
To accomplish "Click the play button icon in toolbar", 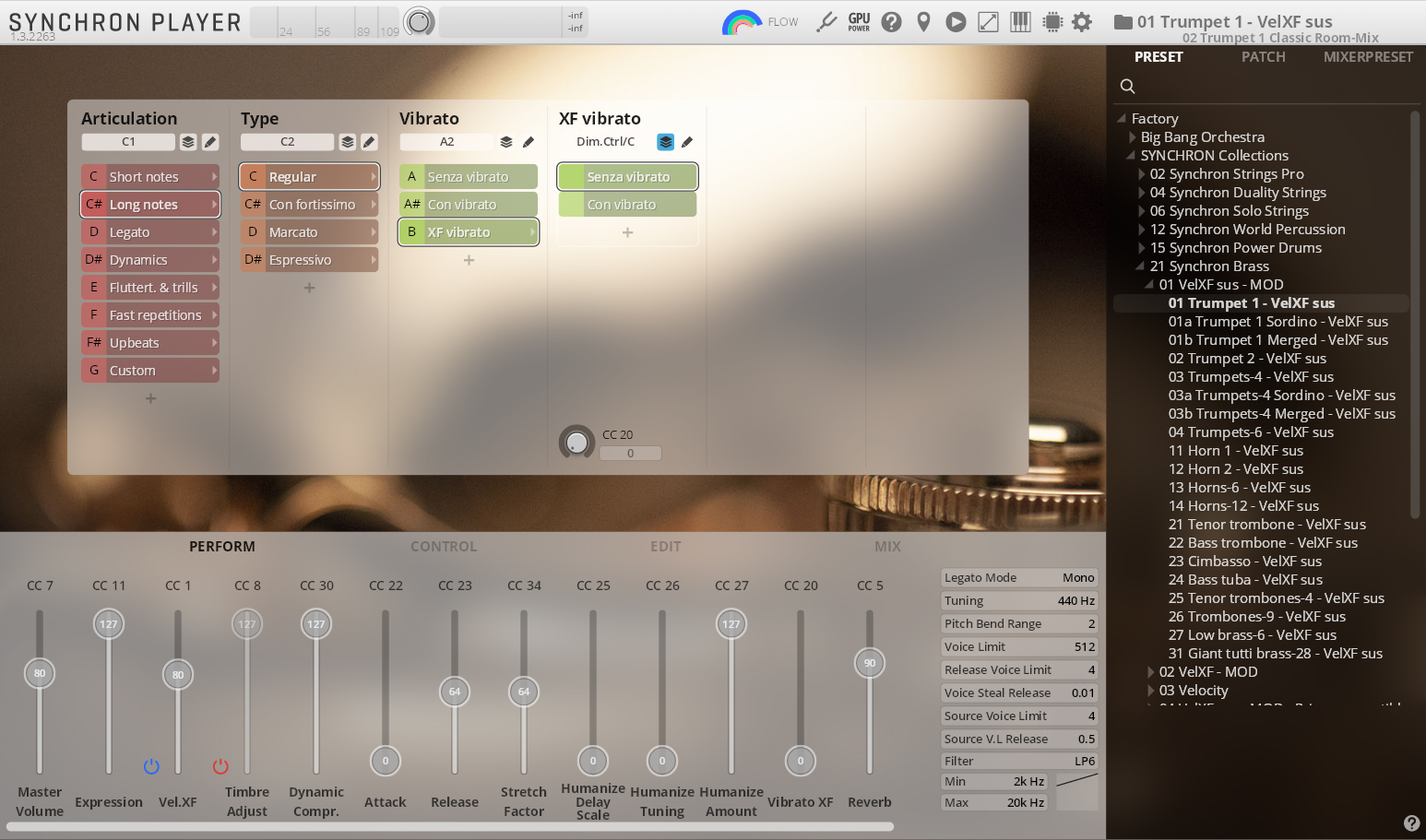I will point(956,22).
